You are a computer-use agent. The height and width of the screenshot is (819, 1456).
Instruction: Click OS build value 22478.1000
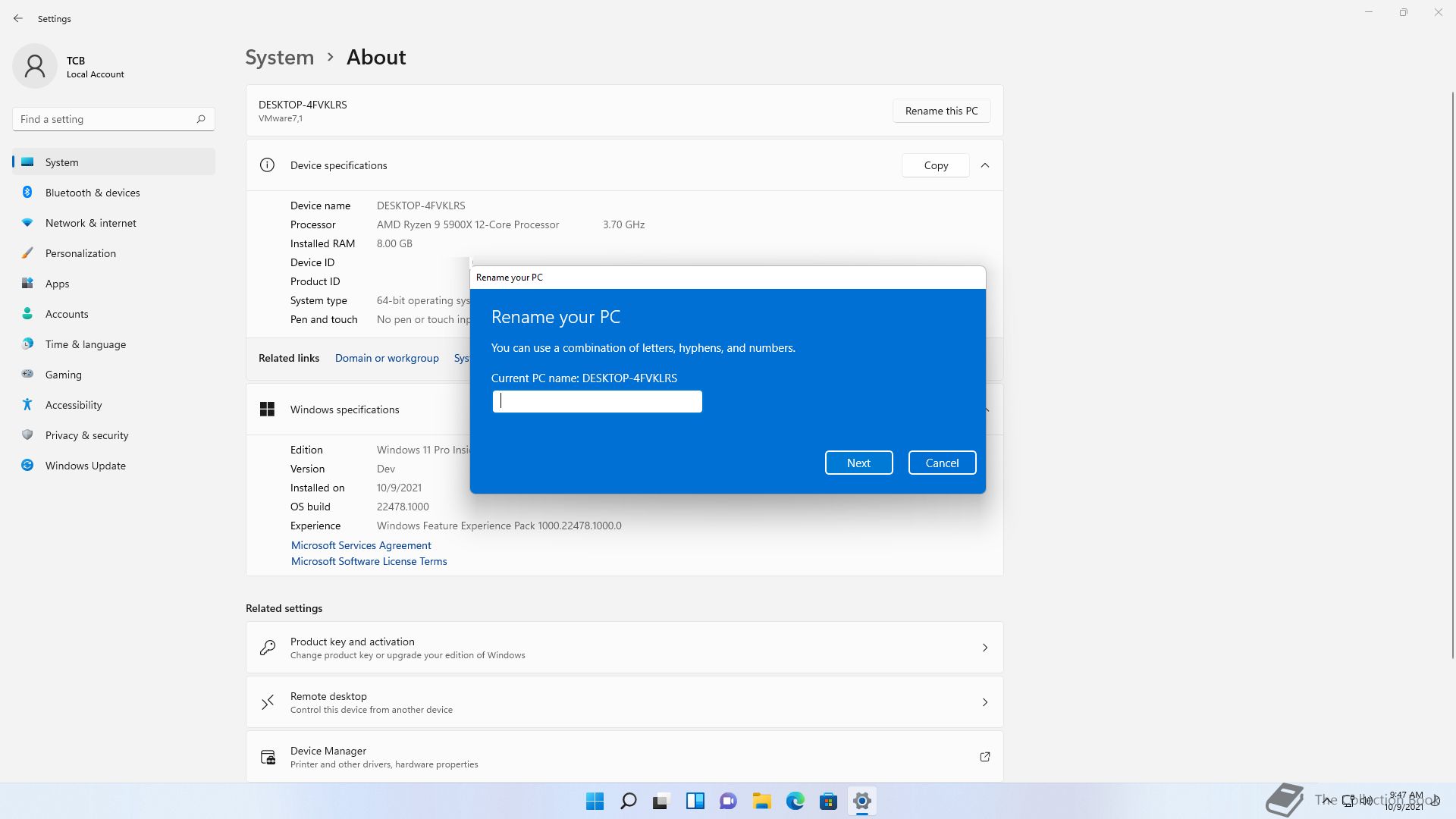coord(403,507)
